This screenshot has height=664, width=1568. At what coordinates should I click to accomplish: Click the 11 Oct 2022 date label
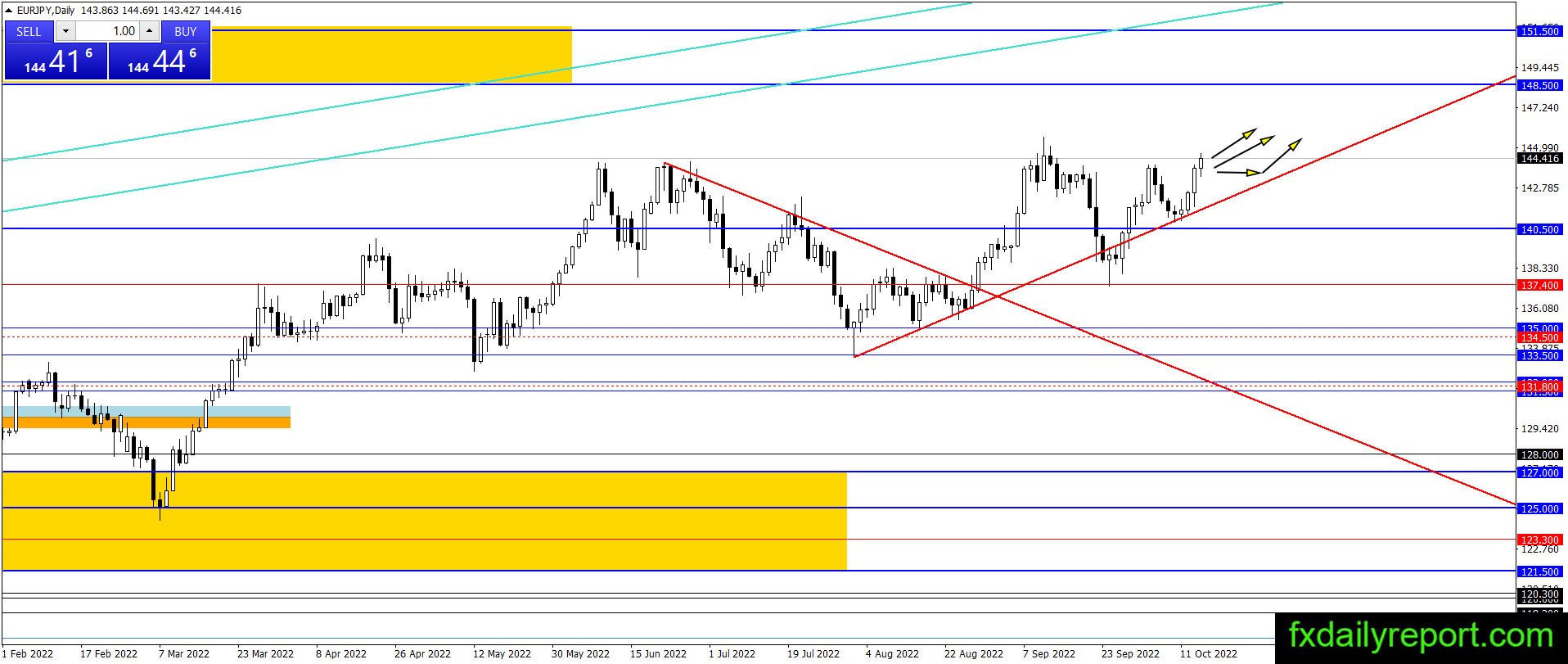click(x=1209, y=653)
